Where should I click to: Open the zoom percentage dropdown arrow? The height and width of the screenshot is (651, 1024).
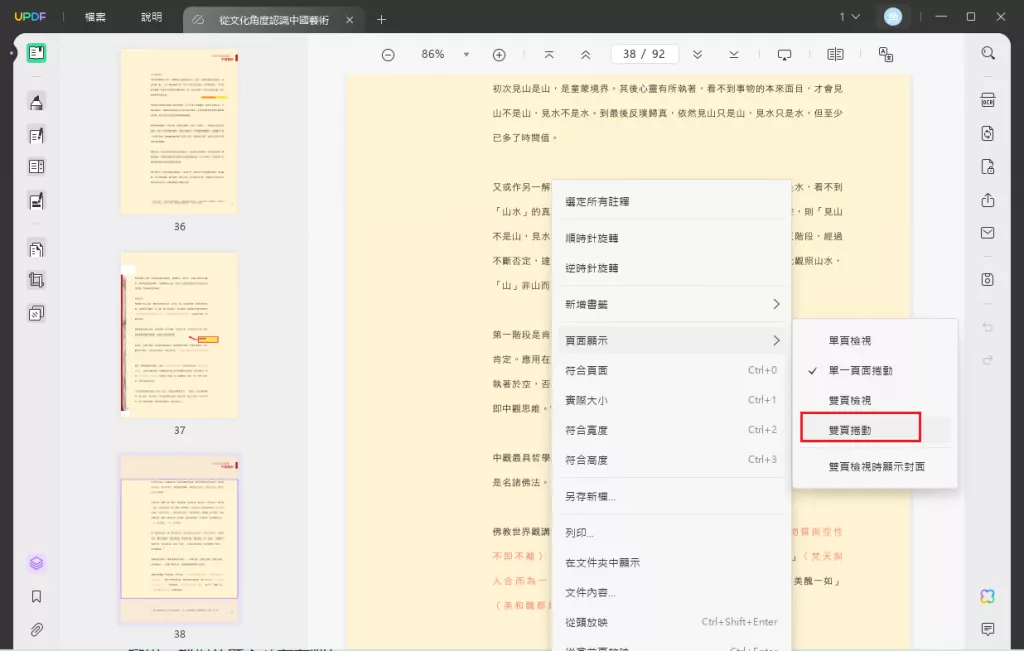[466, 54]
